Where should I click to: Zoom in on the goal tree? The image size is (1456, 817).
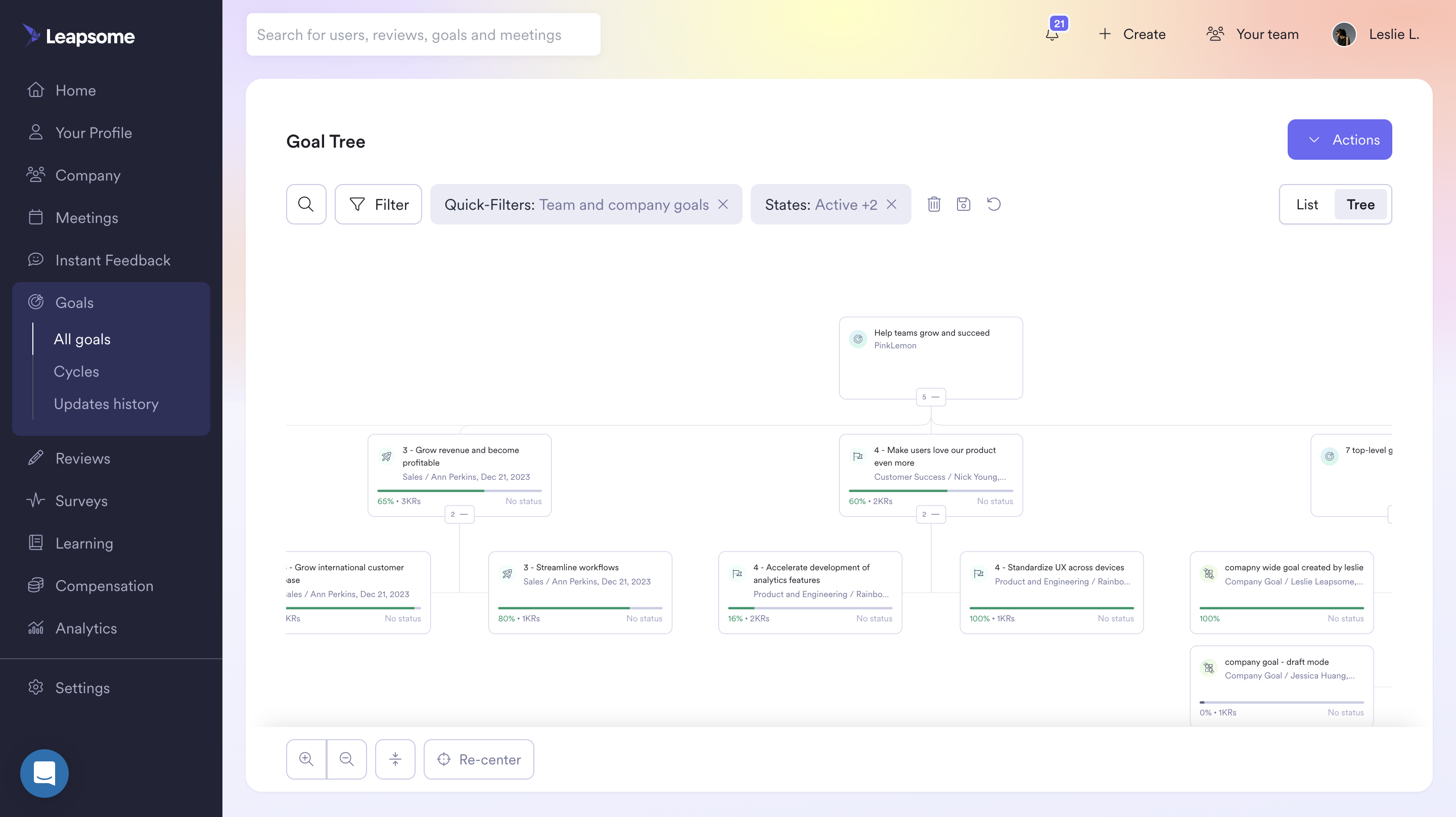coord(306,759)
